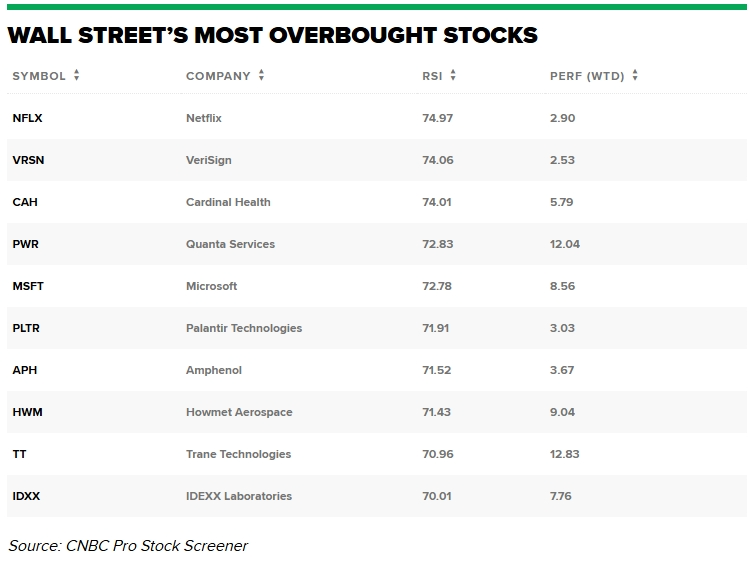Click Howmet Aerospace company name
This screenshot has width=749, height=562.
click(239, 412)
